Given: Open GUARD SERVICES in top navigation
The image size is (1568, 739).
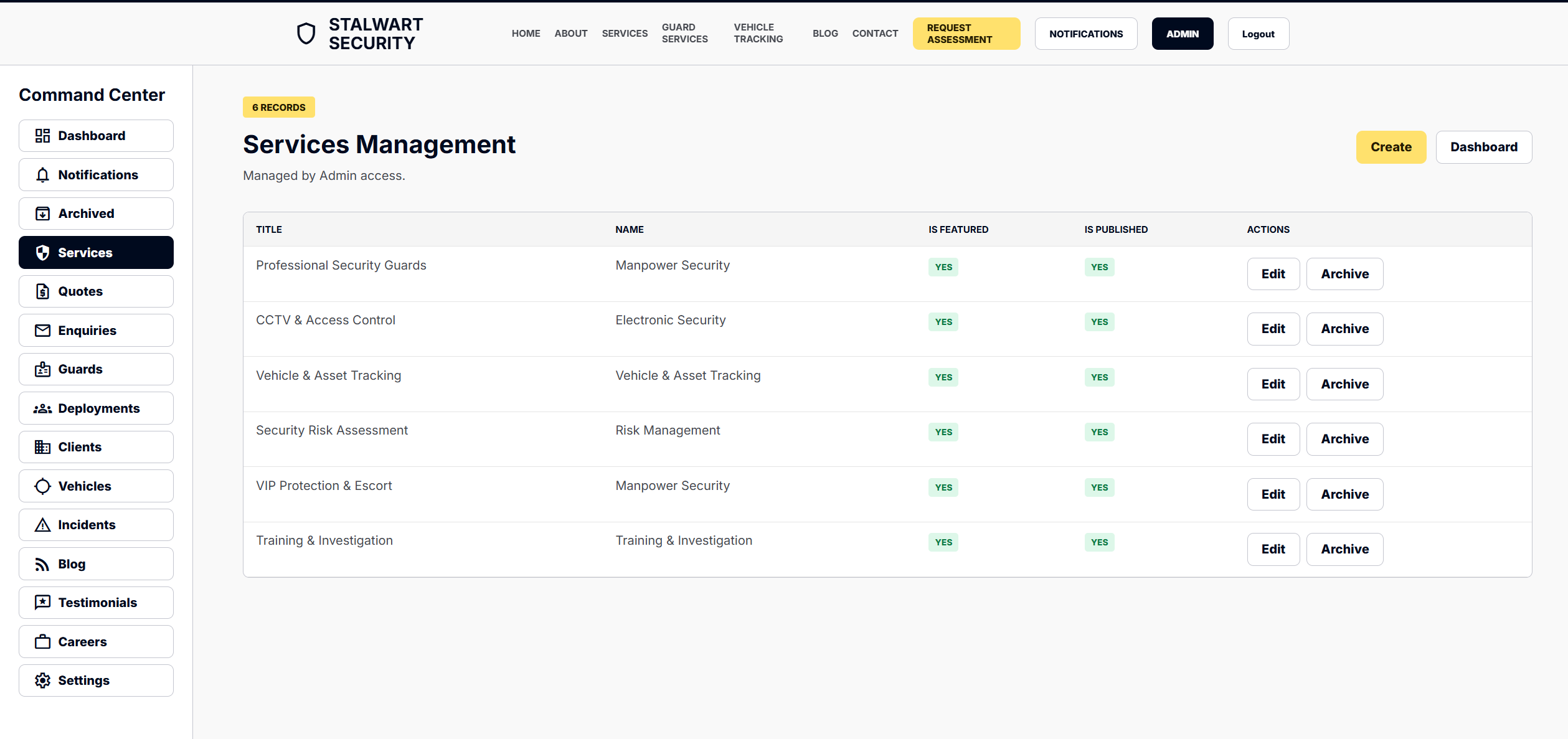Looking at the screenshot, I should point(684,34).
